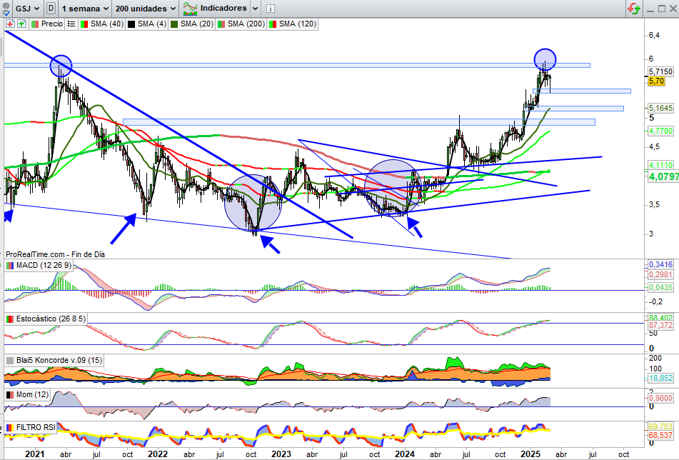Click the 5,7150 price label on axis

[661, 71]
